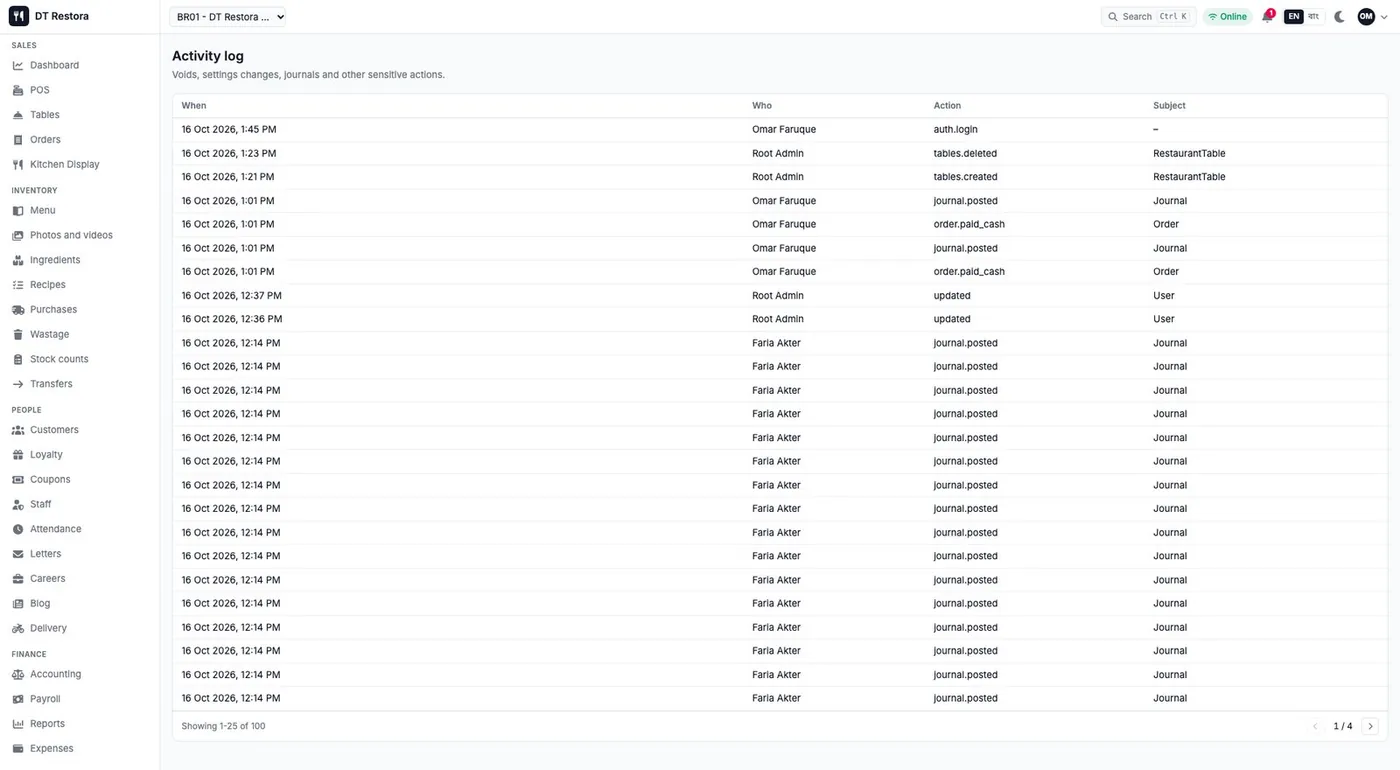Open the Orders page
This screenshot has height=770, width=1400.
45,140
